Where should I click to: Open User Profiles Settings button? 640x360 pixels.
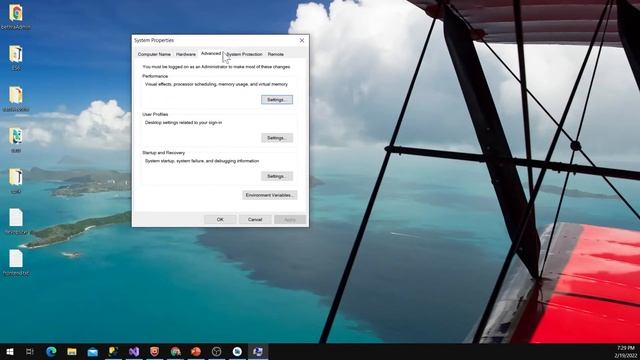(x=277, y=138)
